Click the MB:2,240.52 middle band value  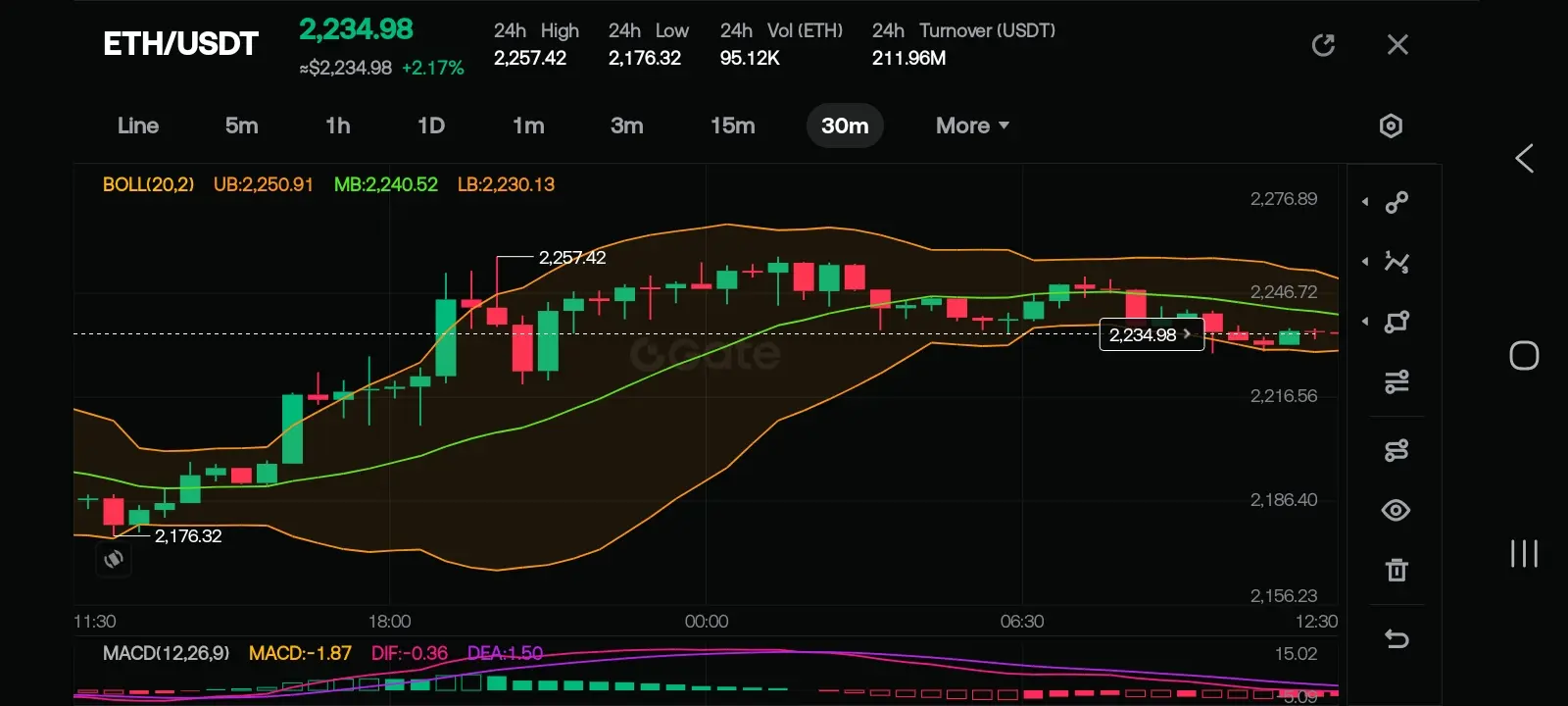coord(386,184)
